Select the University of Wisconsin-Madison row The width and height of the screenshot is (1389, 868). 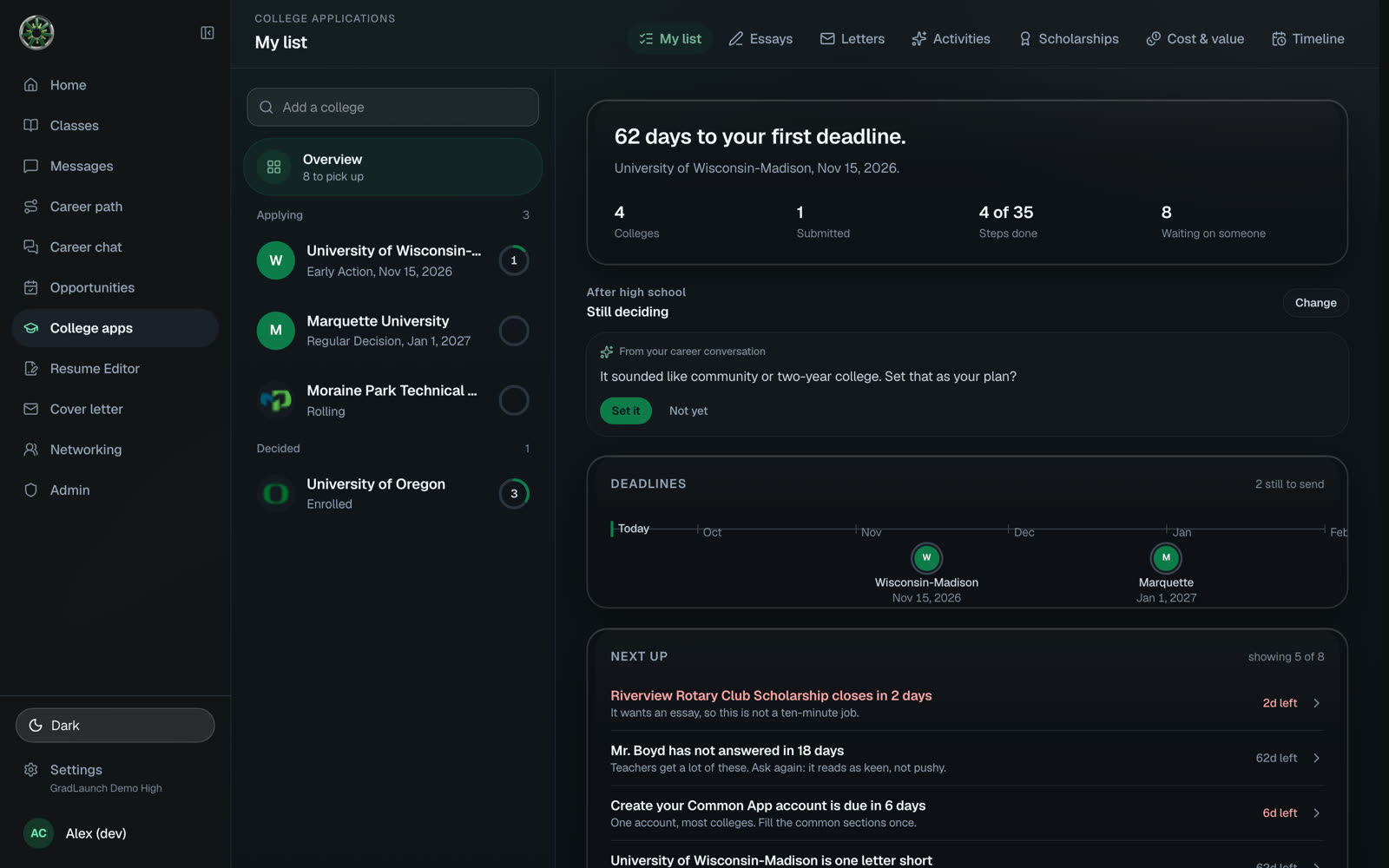(x=393, y=260)
